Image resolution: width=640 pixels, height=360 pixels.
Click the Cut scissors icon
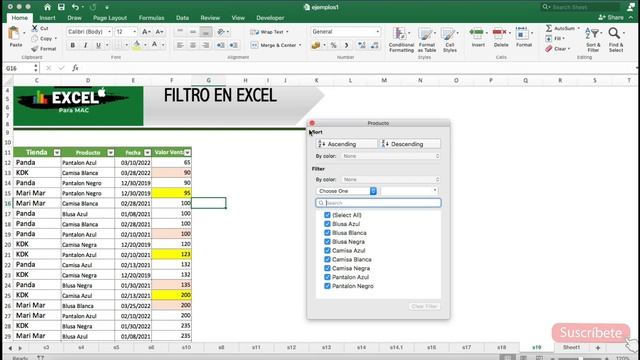pos(35,28)
